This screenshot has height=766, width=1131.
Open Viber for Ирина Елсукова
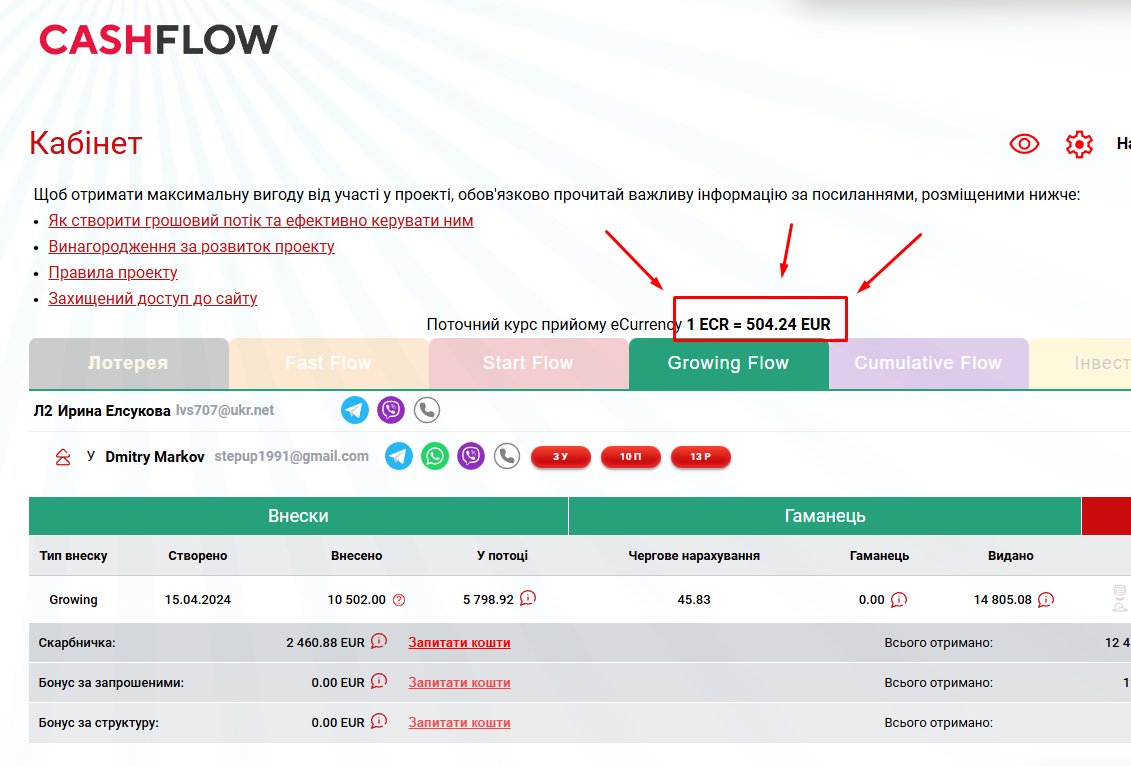[x=391, y=410]
